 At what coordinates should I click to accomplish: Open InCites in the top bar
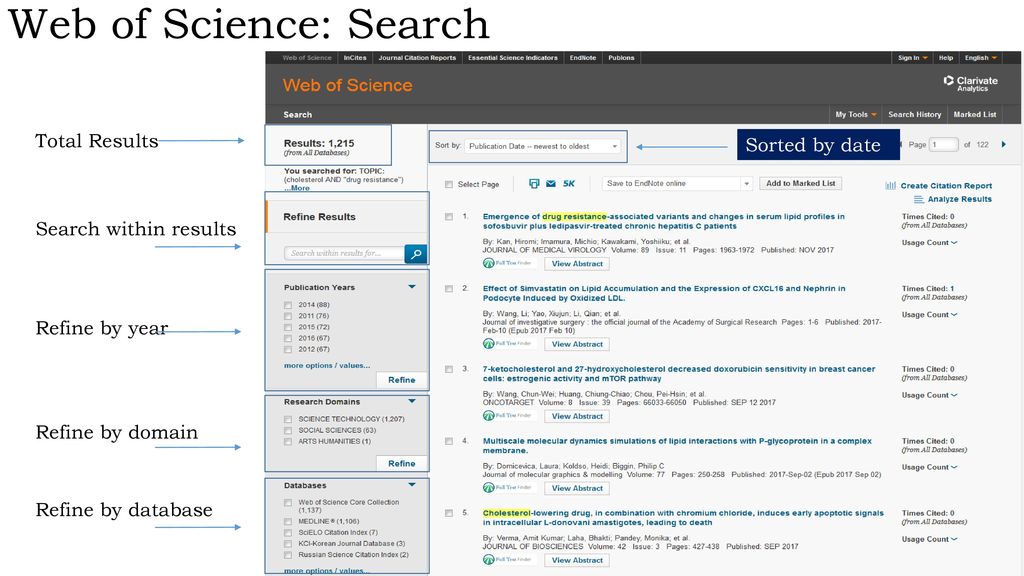point(355,57)
